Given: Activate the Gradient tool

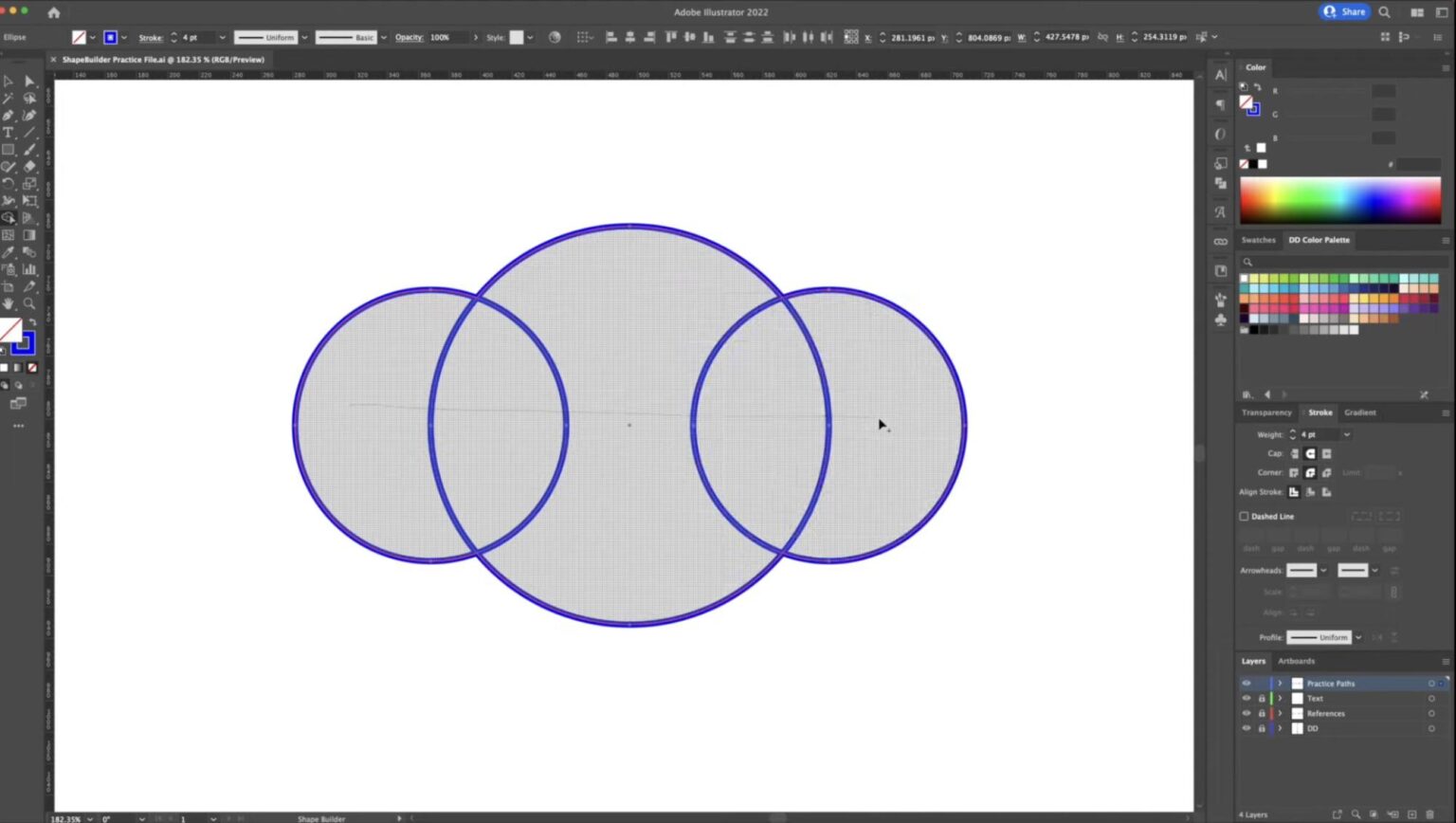Looking at the screenshot, I should (29, 235).
